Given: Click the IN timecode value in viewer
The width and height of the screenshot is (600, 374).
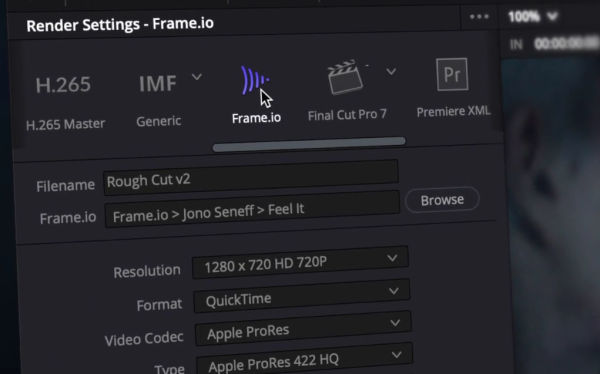Looking at the screenshot, I should tap(566, 43).
